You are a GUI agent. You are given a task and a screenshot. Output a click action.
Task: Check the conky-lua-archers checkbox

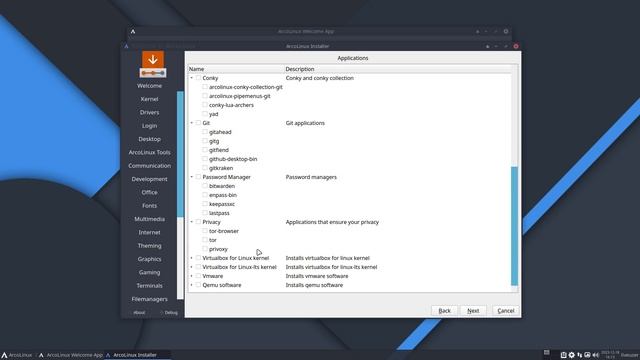tap(205, 104)
